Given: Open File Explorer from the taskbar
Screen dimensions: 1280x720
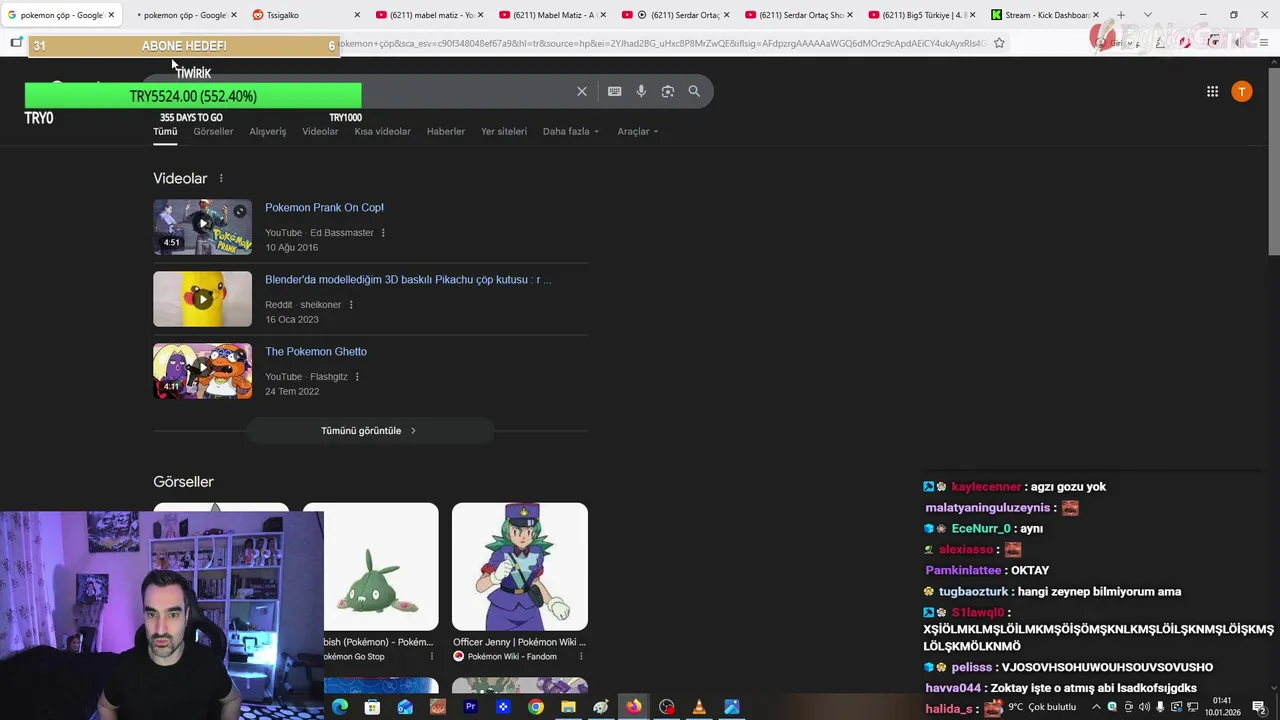Looking at the screenshot, I should click(x=568, y=707).
